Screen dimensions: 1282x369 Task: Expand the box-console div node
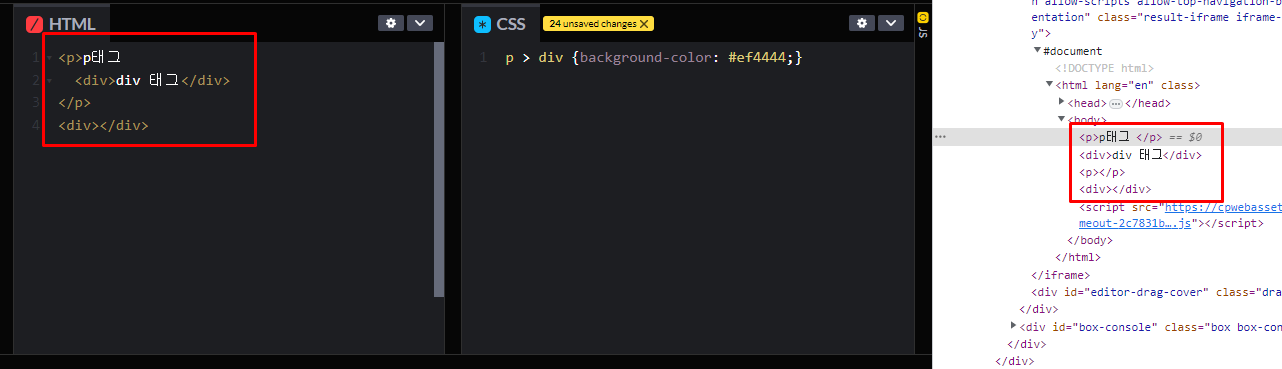(x=1014, y=326)
